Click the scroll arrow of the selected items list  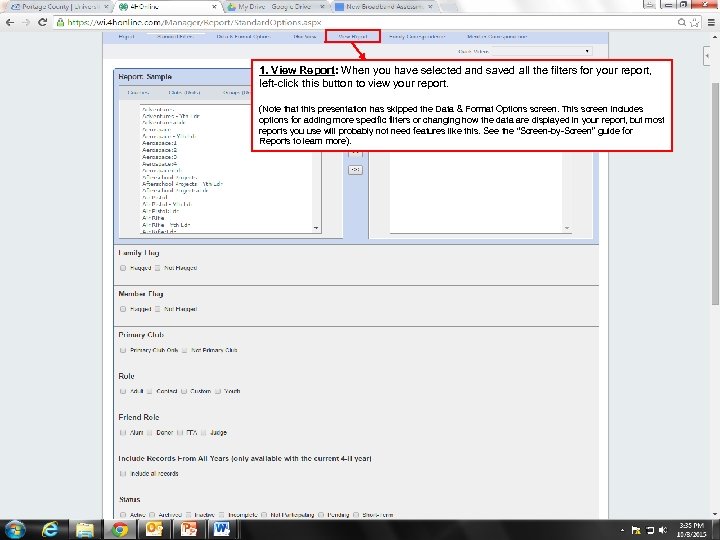(567, 228)
